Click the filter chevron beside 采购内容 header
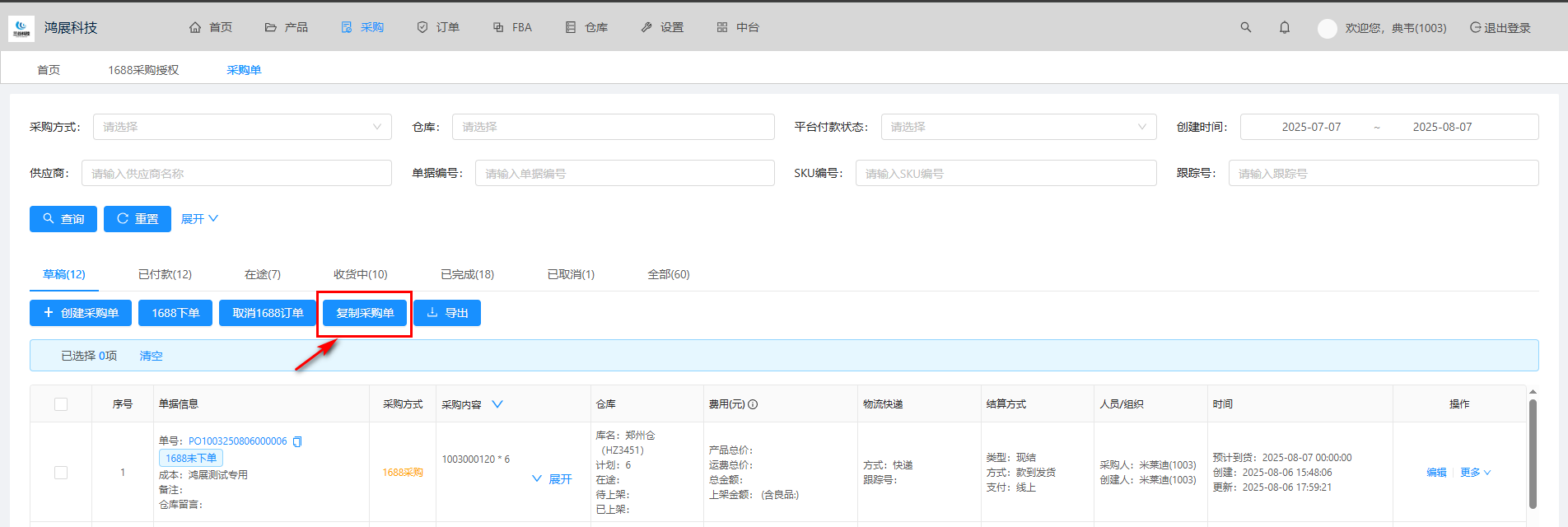Viewport: 1568px width, 527px height. coord(497,404)
